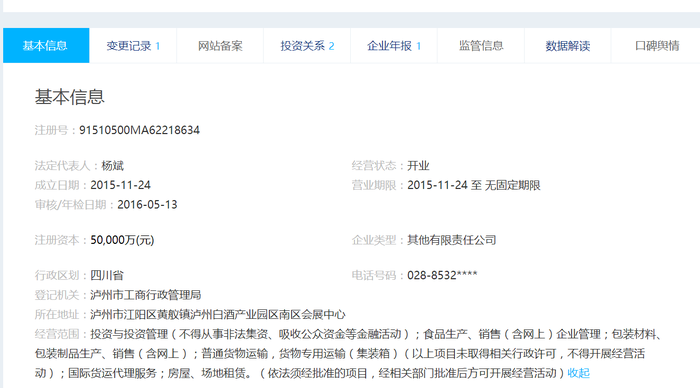View the 企业年报 tab

(394, 46)
